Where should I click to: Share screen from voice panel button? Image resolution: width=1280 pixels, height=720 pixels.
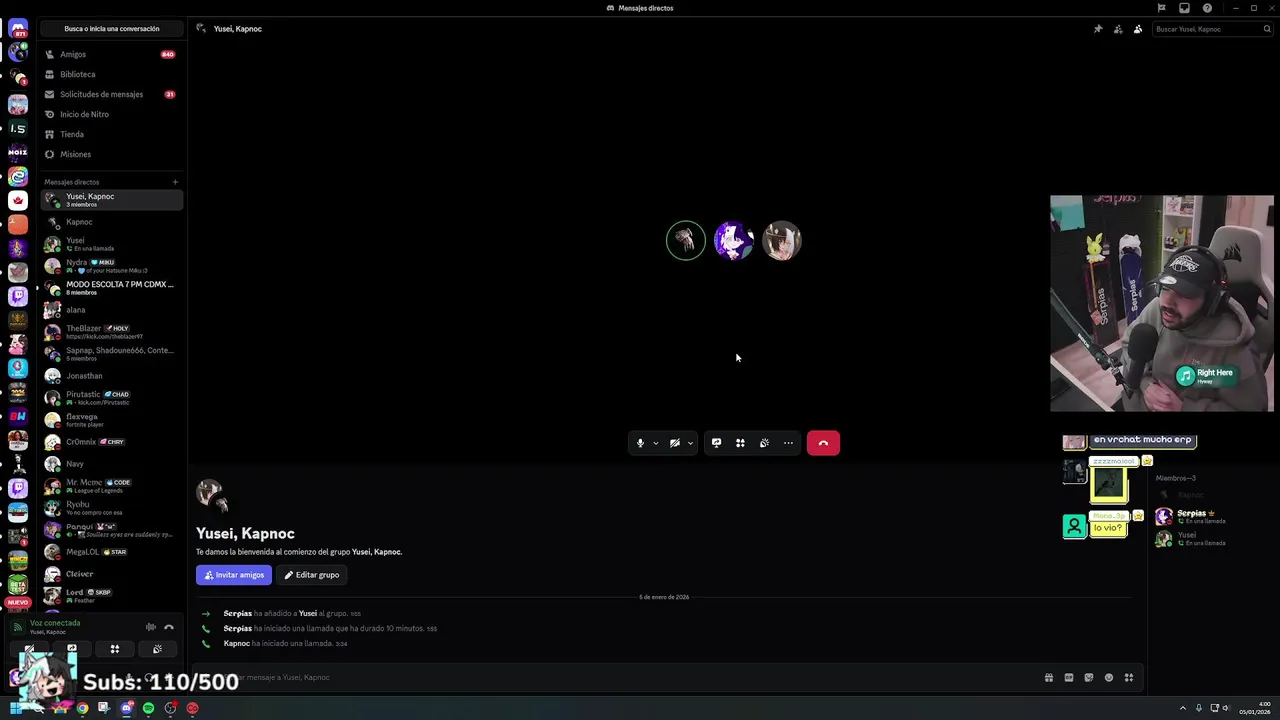click(x=72, y=649)
